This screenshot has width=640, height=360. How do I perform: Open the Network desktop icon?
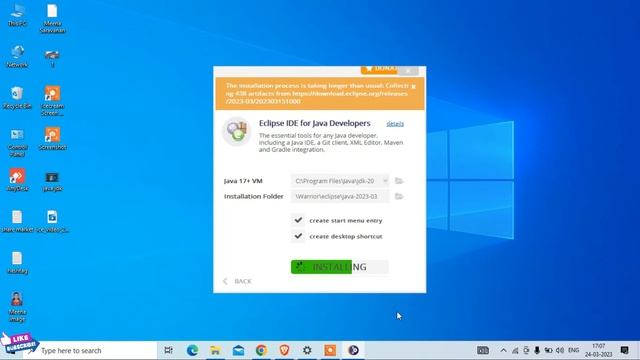tap(17, 56)
